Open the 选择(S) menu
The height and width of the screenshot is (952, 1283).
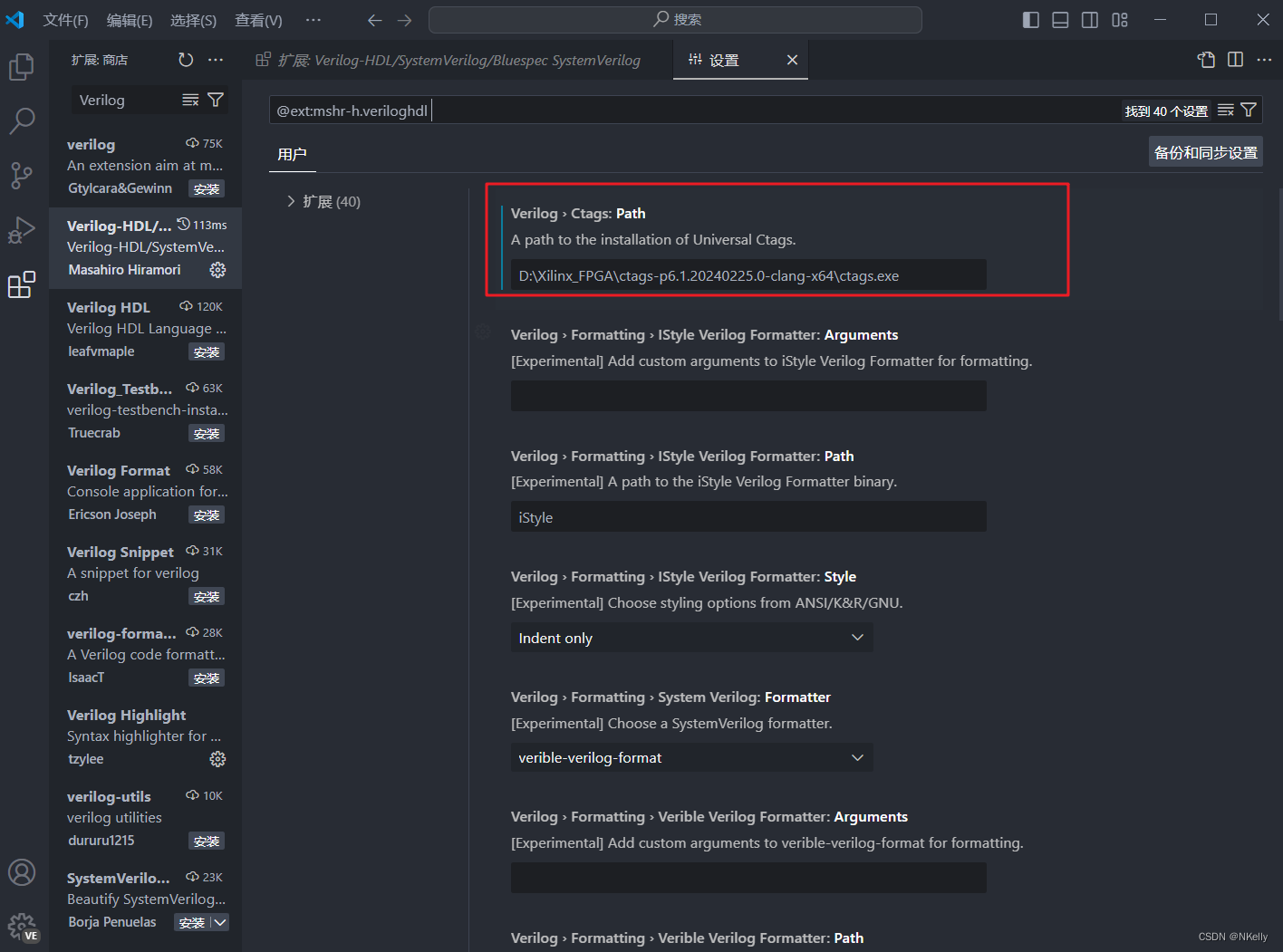pyautogui.click(x=193, y=20)
